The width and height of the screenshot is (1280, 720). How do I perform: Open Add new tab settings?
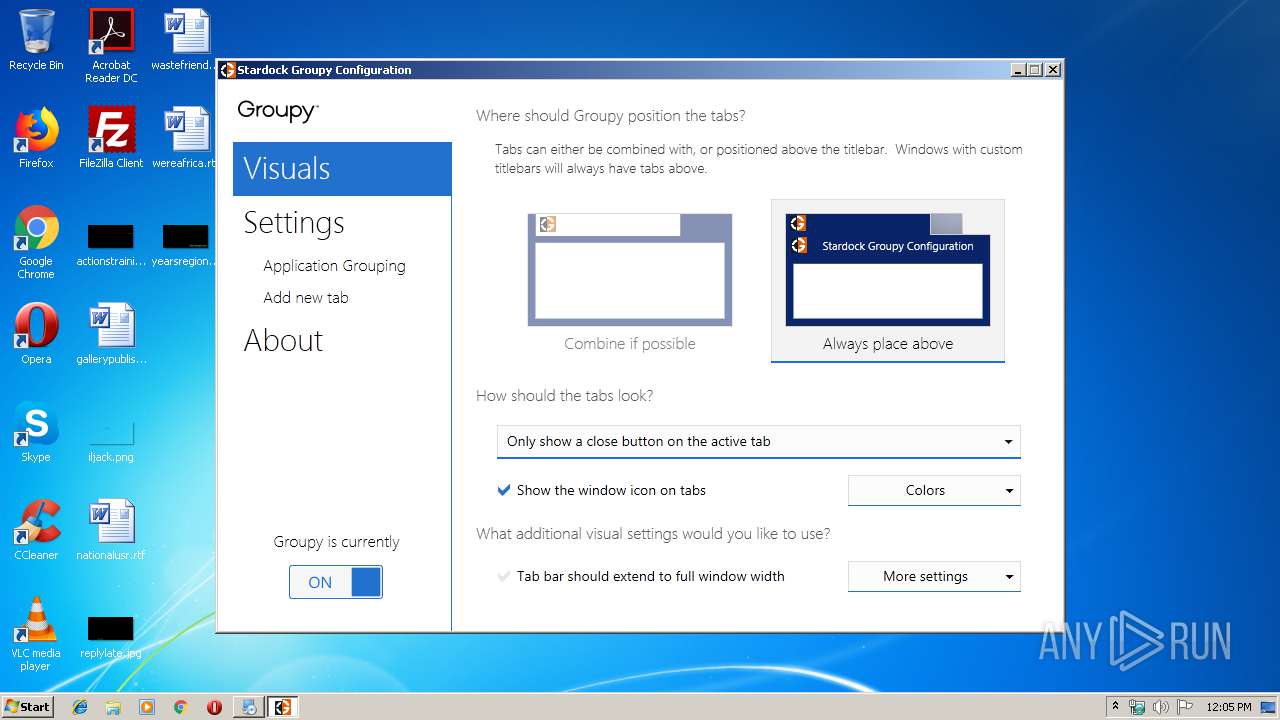tap(306, 298)
